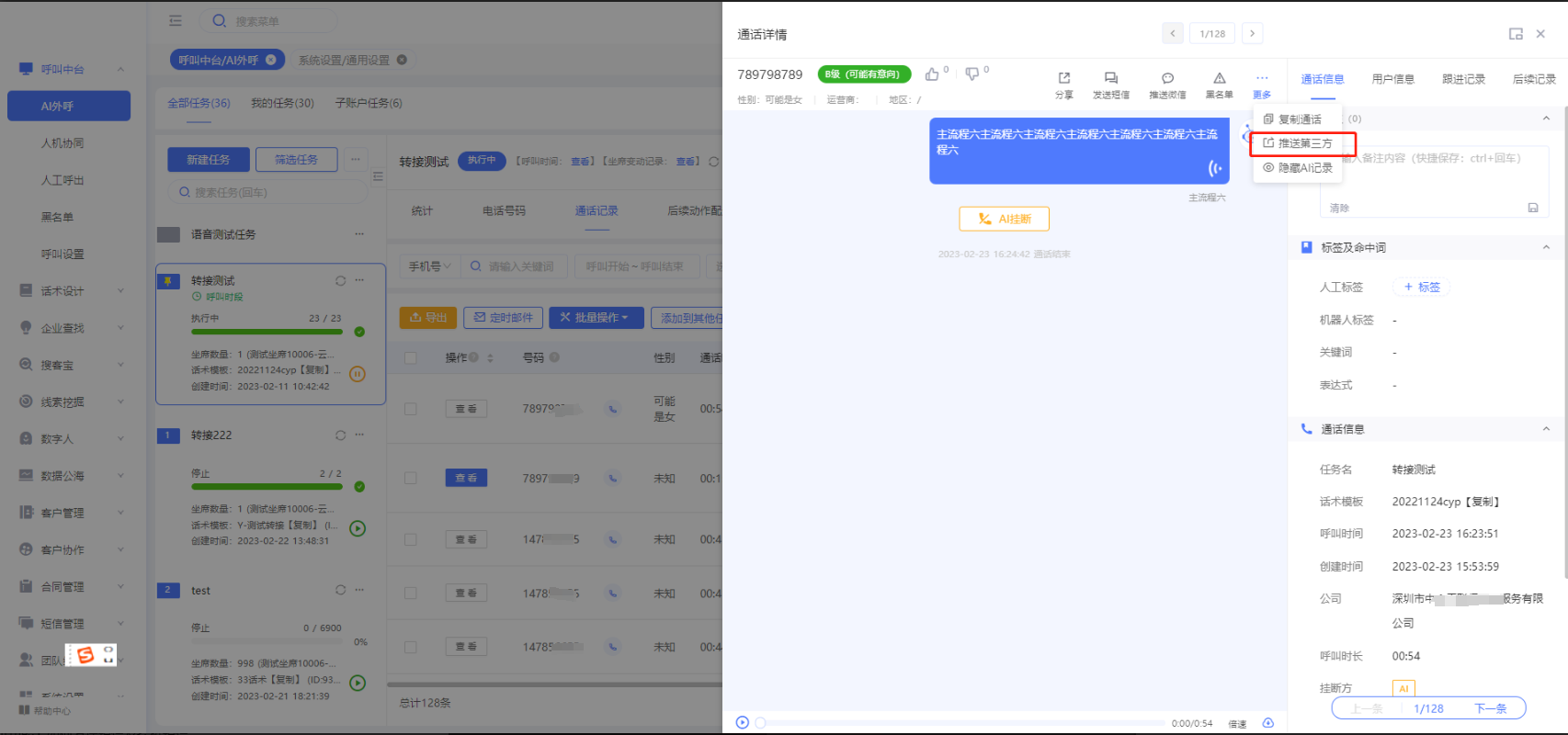Image resolution: width=1568 pixels, height=735 pixels.
Task: Play the call recording audio
Action: click(x=742, y=723)
